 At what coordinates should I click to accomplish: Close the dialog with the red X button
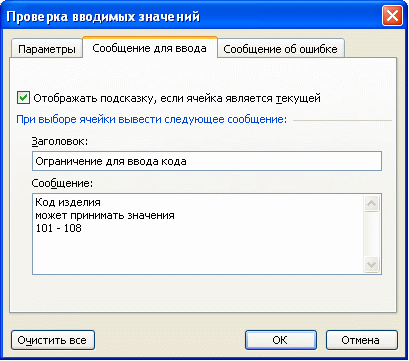pyautogui.click(x=392, y=16)
